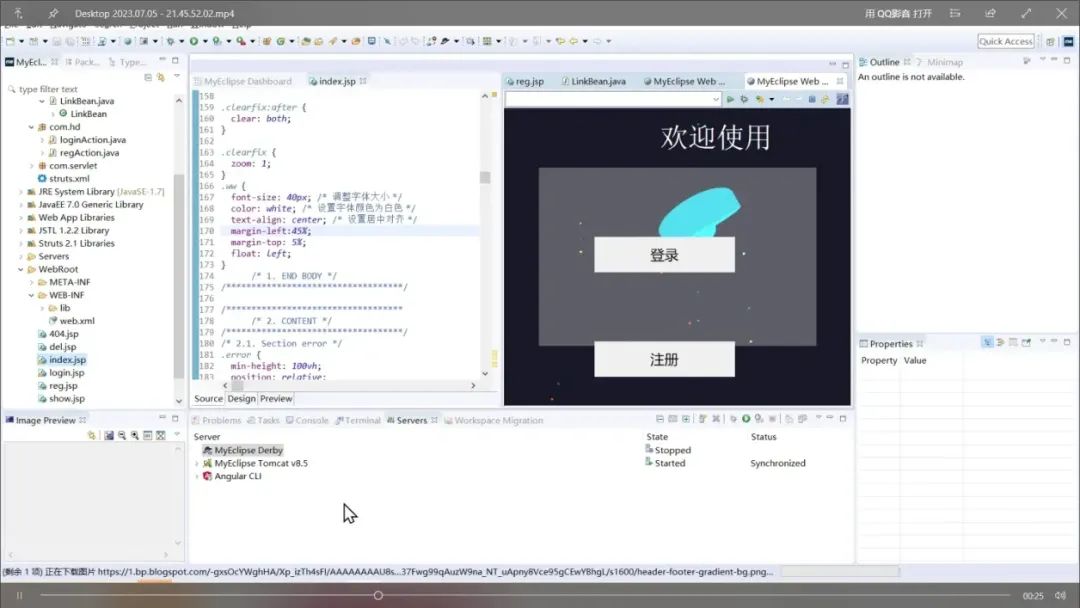This screenshot has height=608, width=1080.
Task: Open the New file dropdown arrow
Action: 21,41
